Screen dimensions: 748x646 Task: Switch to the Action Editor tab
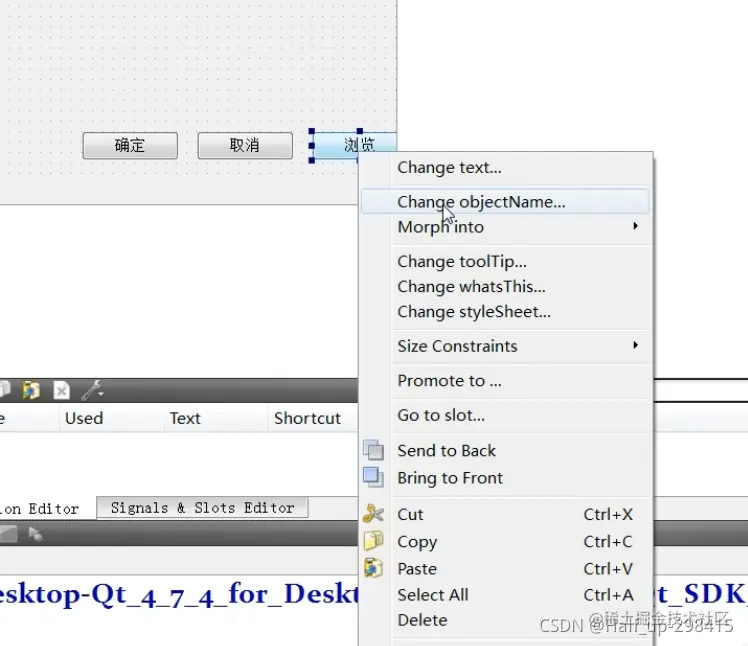(x=40, y=509)
